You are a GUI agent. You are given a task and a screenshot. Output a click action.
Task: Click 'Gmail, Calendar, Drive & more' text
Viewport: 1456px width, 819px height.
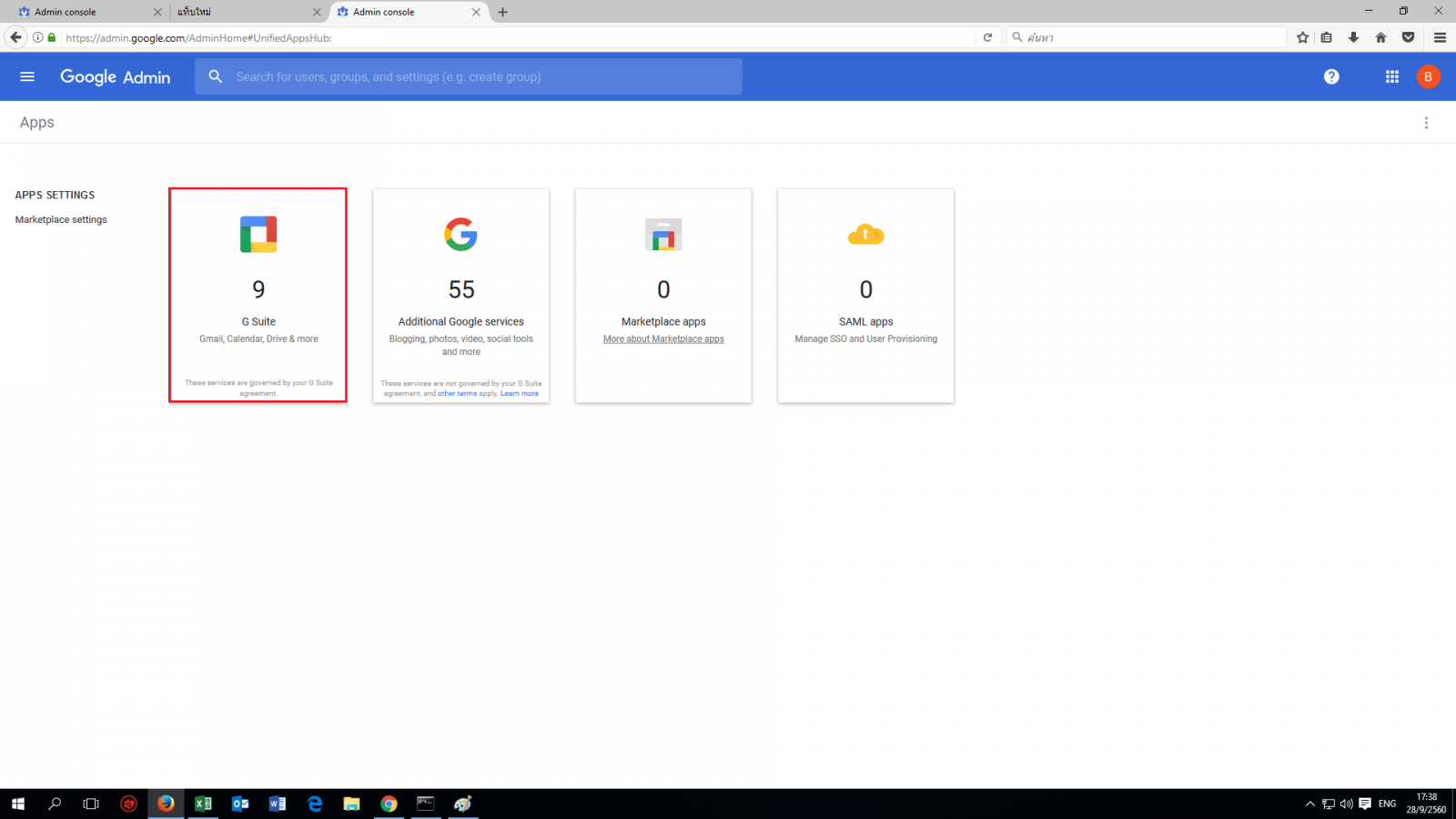click(258, 339)
